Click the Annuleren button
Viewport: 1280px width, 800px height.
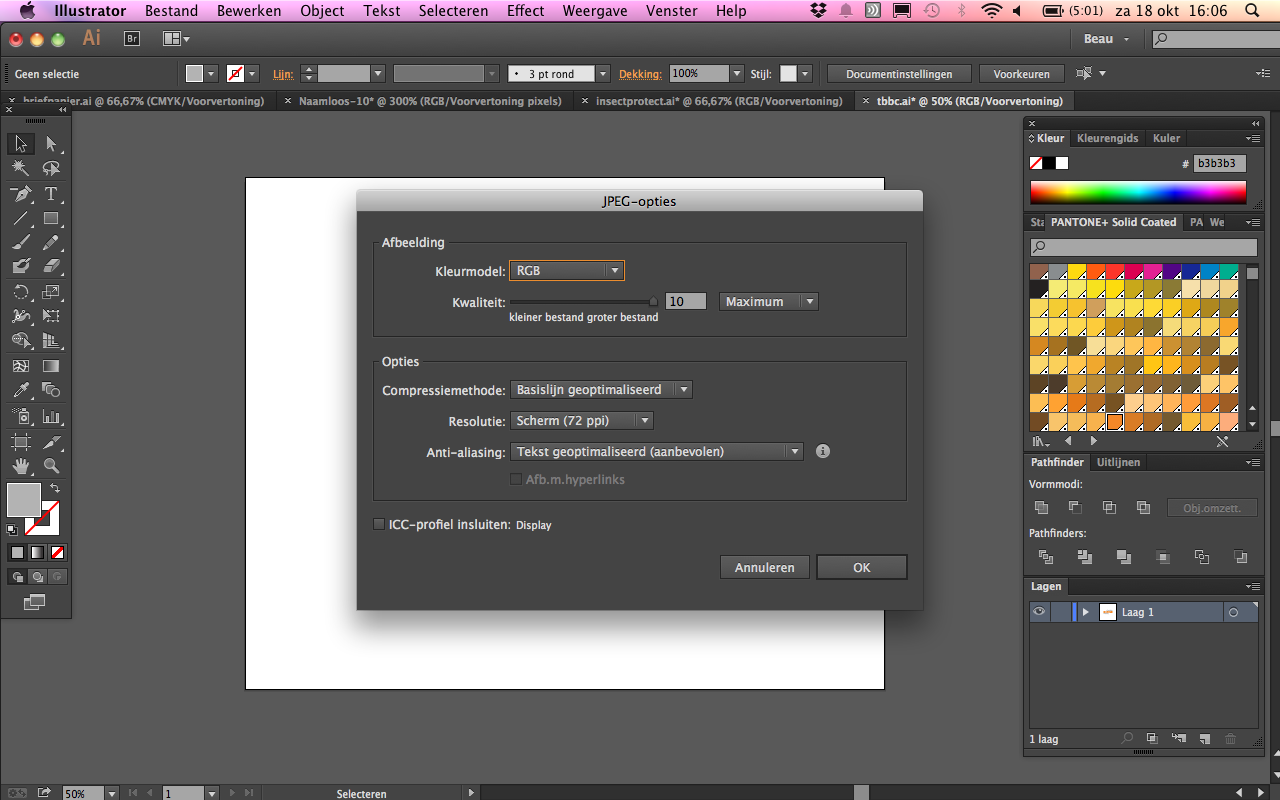click(x=765, y=567)
